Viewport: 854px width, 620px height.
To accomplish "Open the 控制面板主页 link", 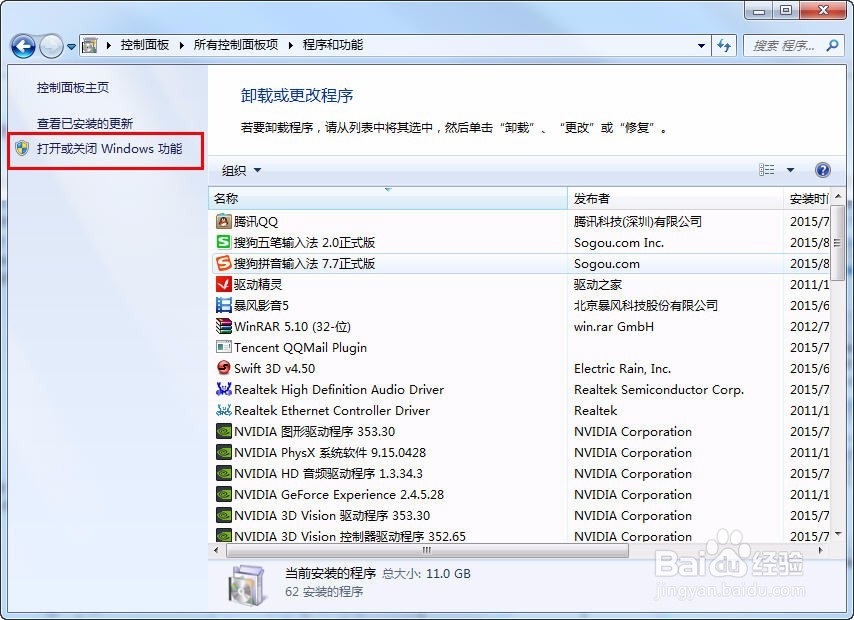I will (x=73, y=88).
